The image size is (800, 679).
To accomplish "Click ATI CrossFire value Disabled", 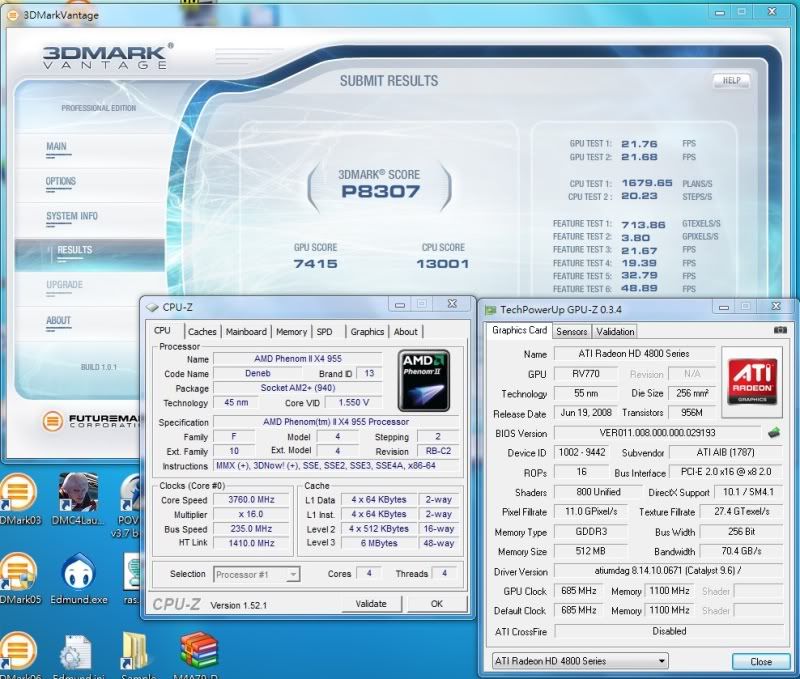I will pos(669,632).
